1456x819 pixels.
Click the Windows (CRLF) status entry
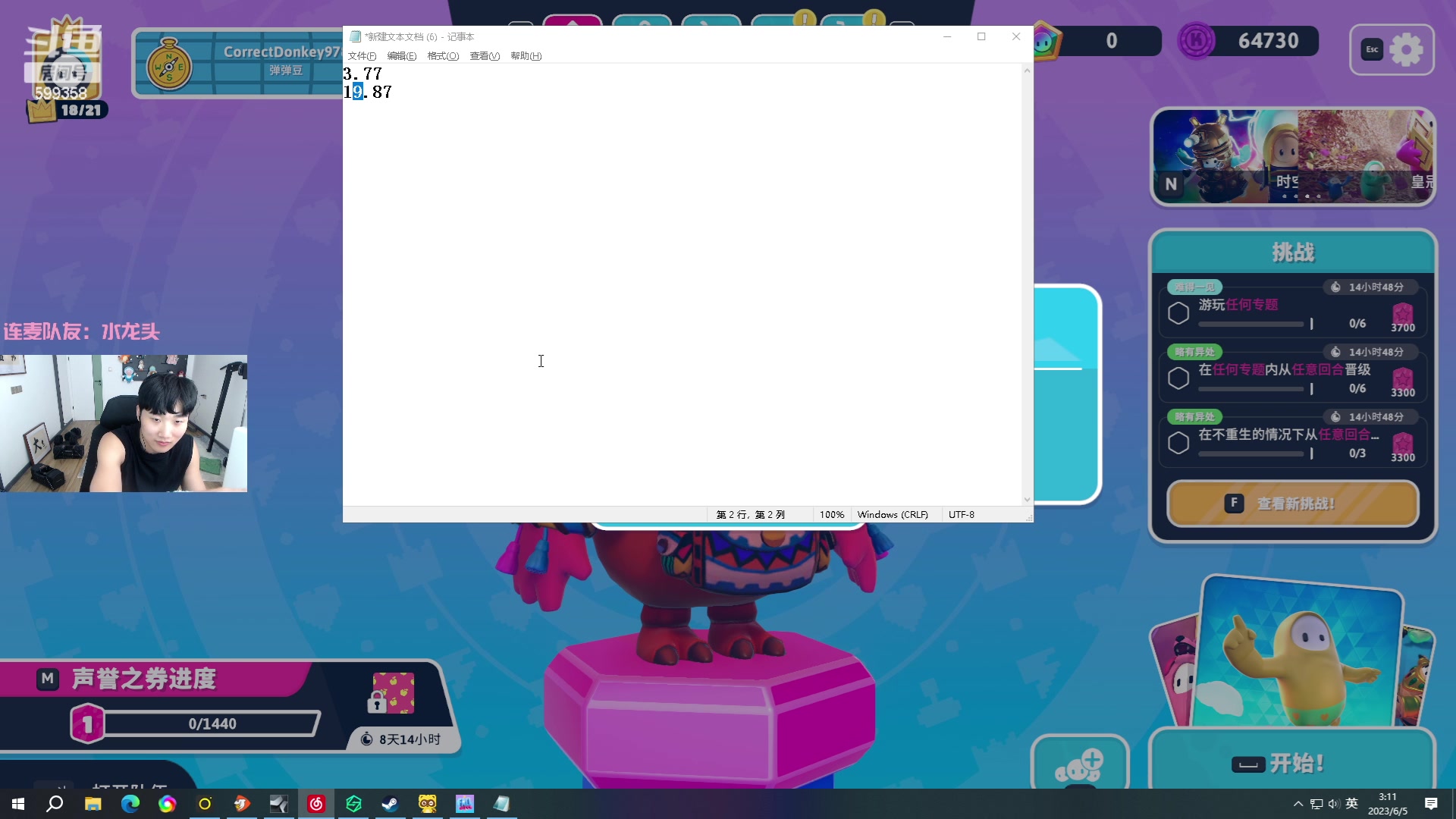(x=893, y=515)
